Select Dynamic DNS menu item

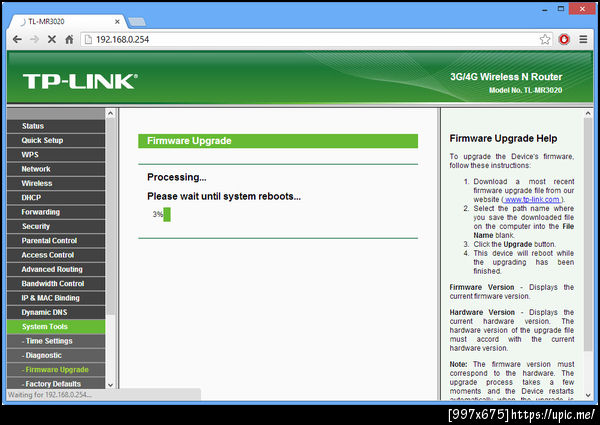pyautogui.click(x=56, y=313)
